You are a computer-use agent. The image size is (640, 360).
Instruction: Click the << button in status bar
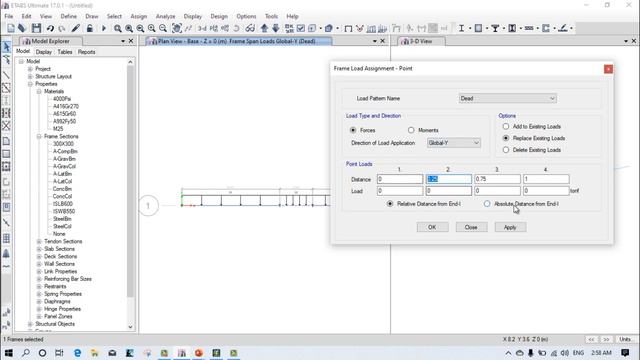[591, 339]
